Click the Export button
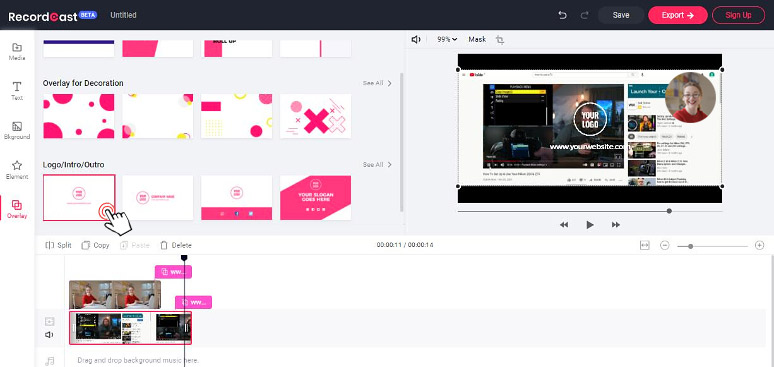The image size is (774, 367). click(x=678, y=15)
